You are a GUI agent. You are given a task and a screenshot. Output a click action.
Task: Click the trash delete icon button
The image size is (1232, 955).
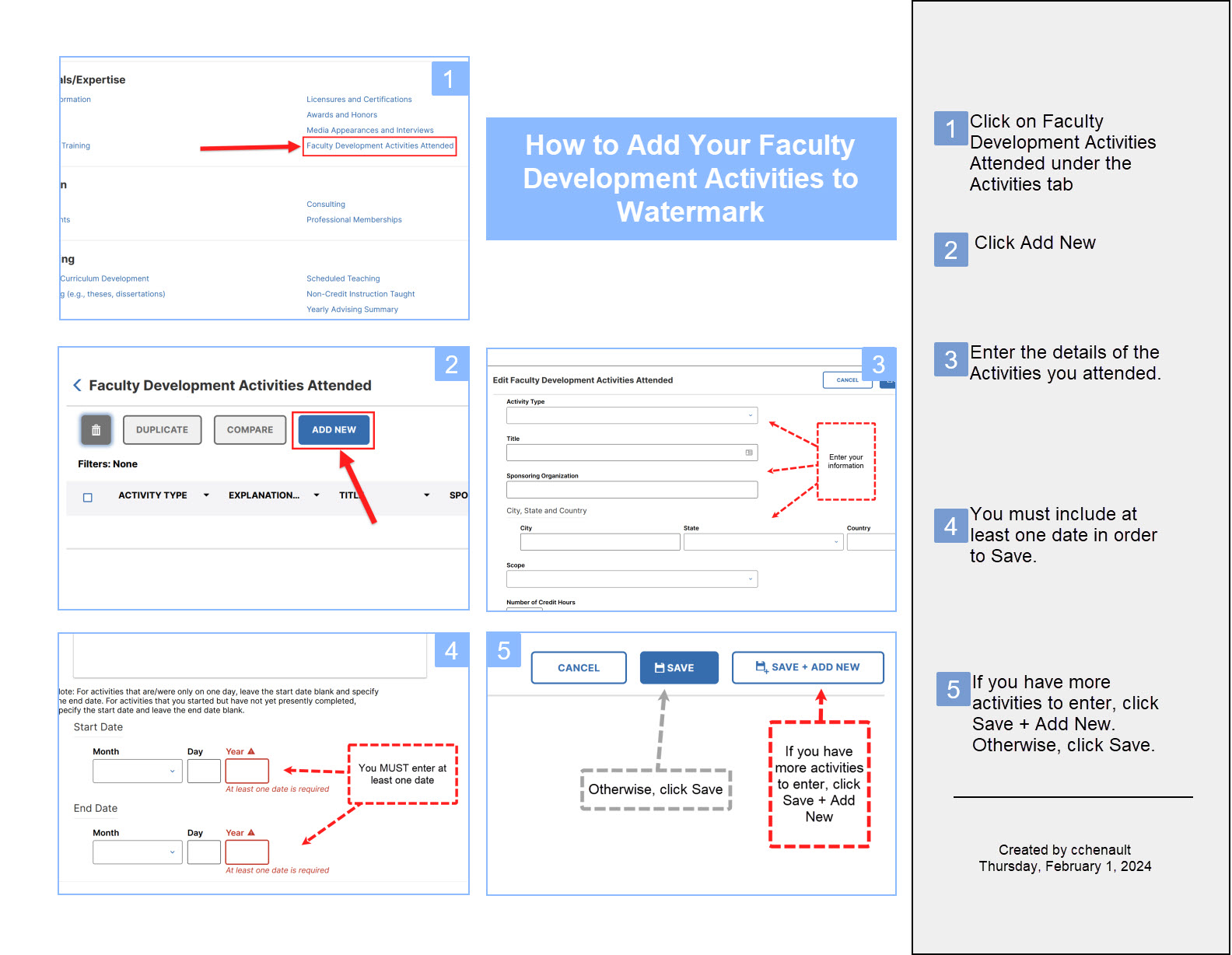click(96, 430)
